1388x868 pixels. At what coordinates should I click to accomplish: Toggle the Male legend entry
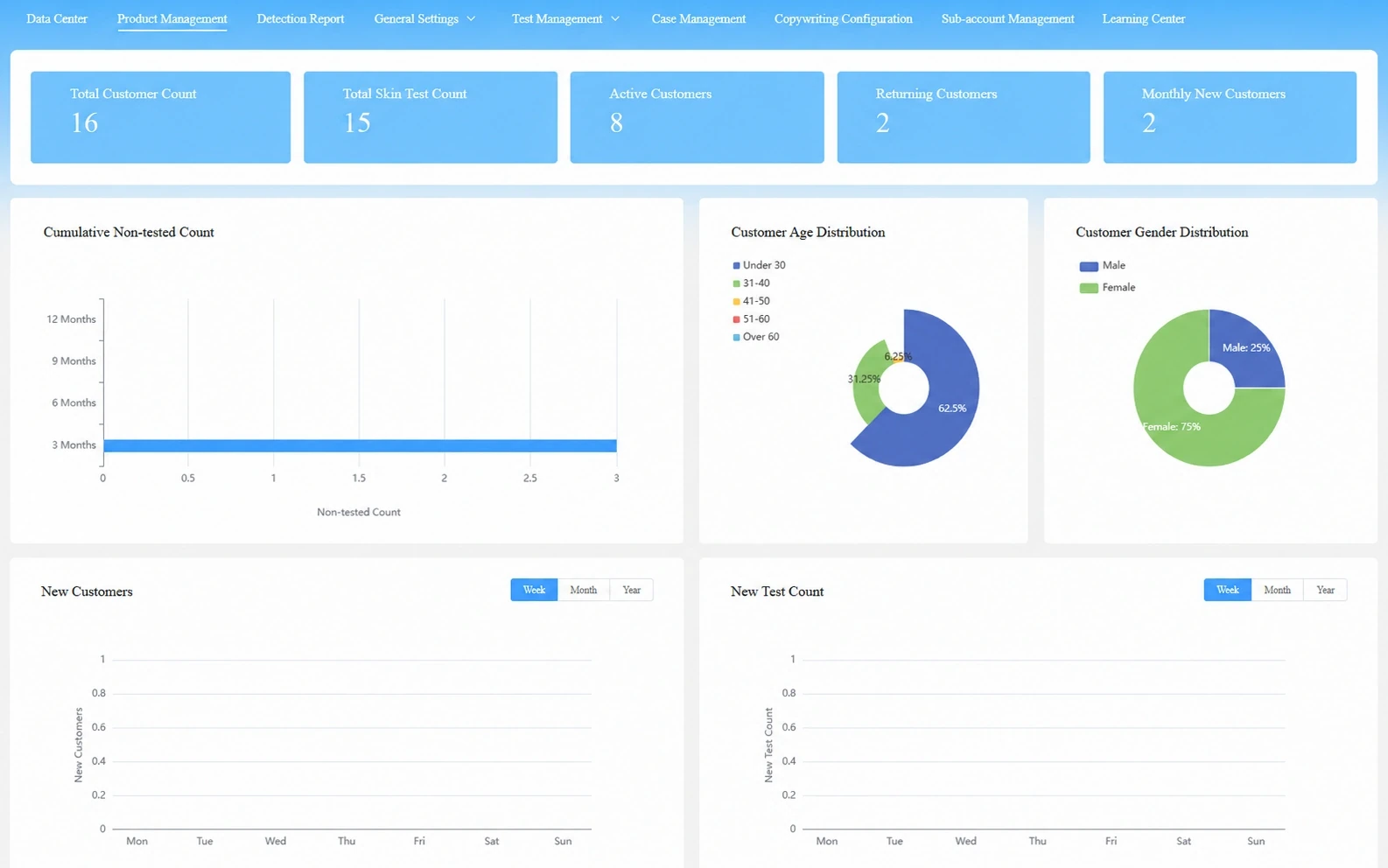tap(1102, 266)
